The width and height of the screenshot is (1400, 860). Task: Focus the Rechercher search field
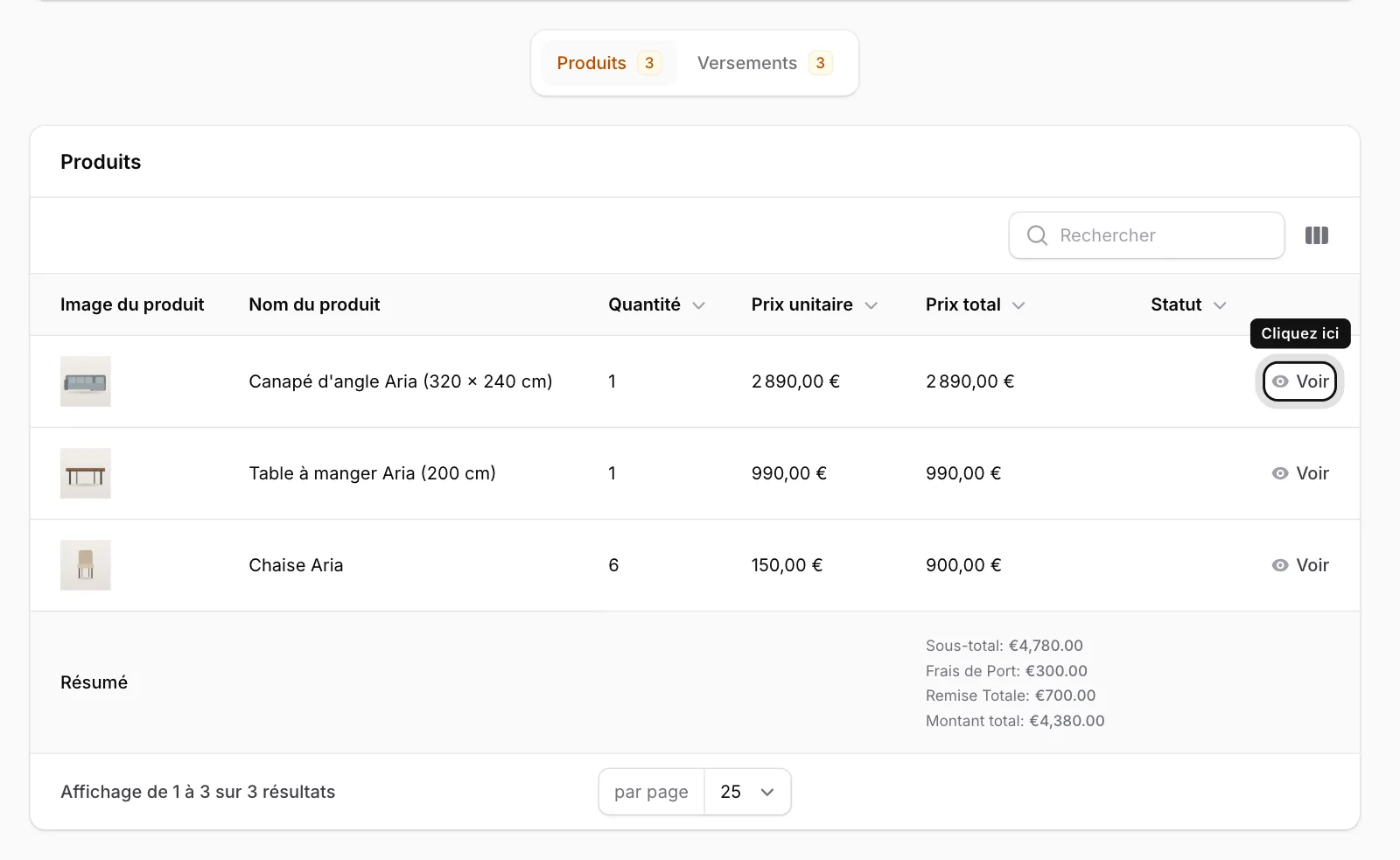(x=1146, y=235)
